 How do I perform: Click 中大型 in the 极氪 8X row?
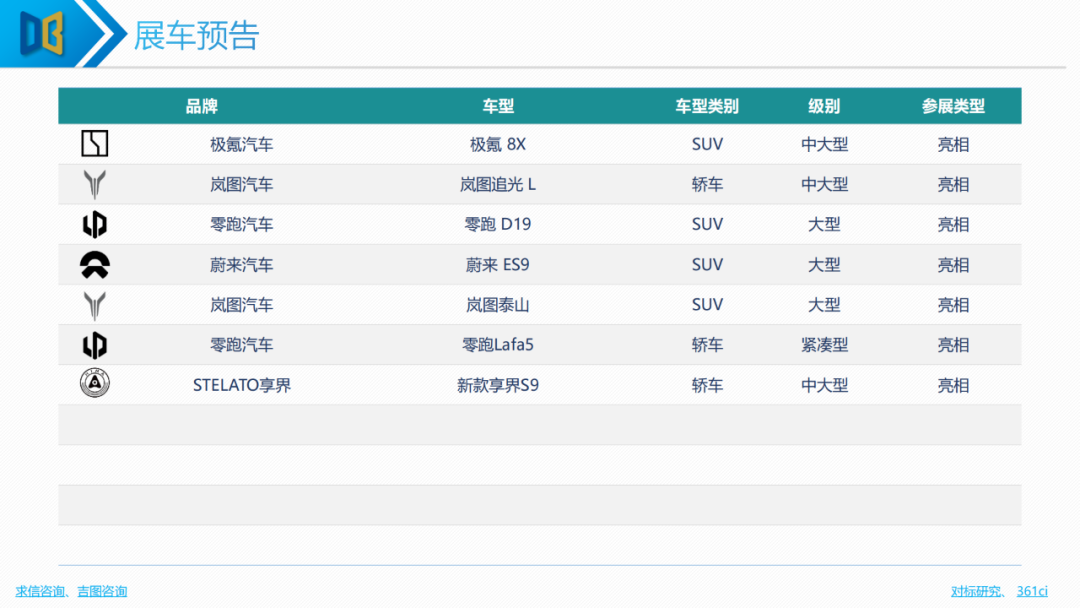(x=824, y=145)
